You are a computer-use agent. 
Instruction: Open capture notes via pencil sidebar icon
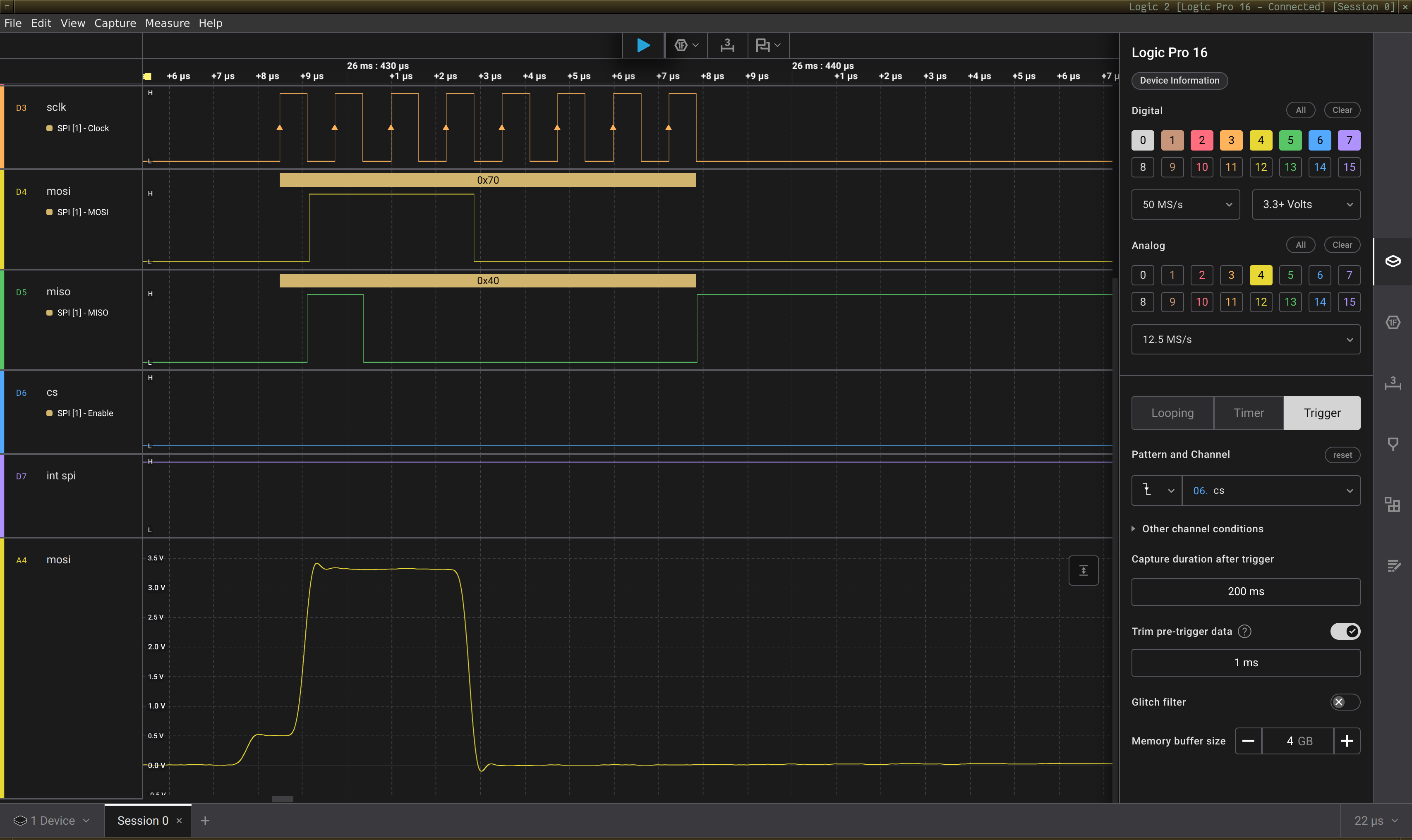click(1393, 565)
